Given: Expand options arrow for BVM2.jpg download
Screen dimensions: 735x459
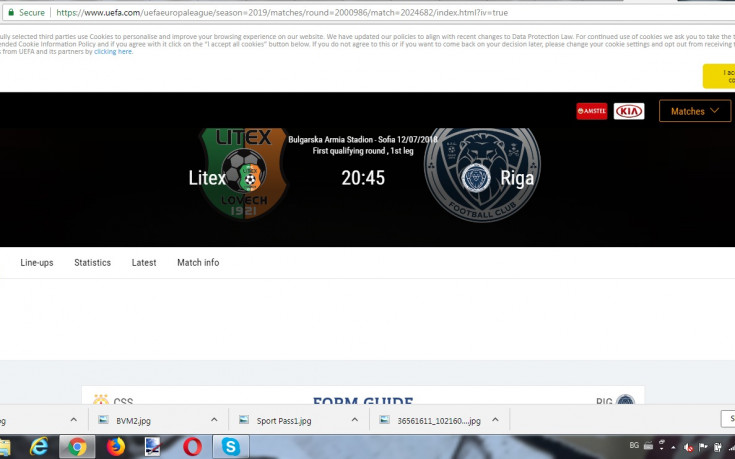Looking at the screenshot, I should [x=214, y=420].
